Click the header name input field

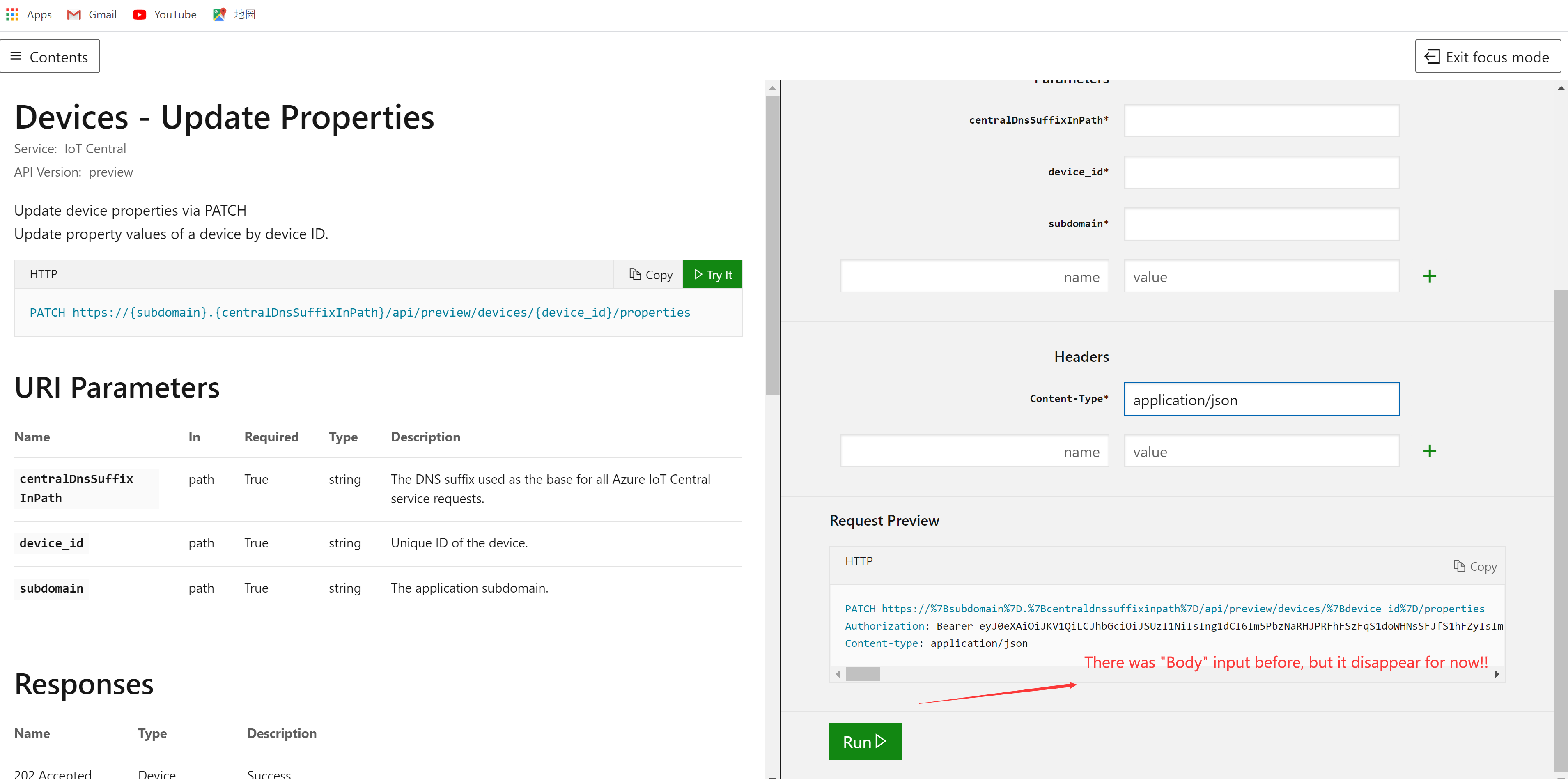(x=975, y=451)
